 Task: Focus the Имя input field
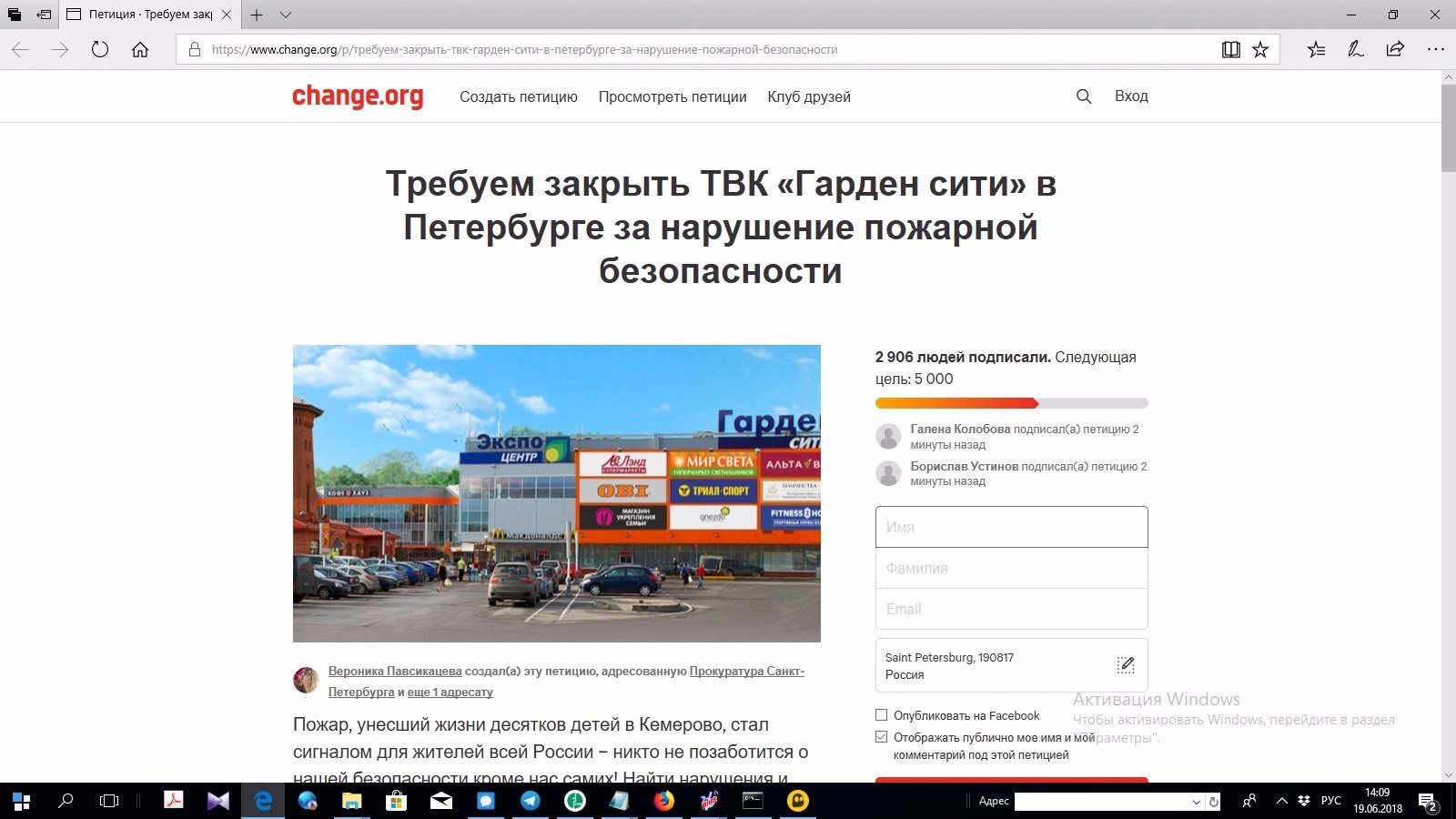tap(1011, 527)
